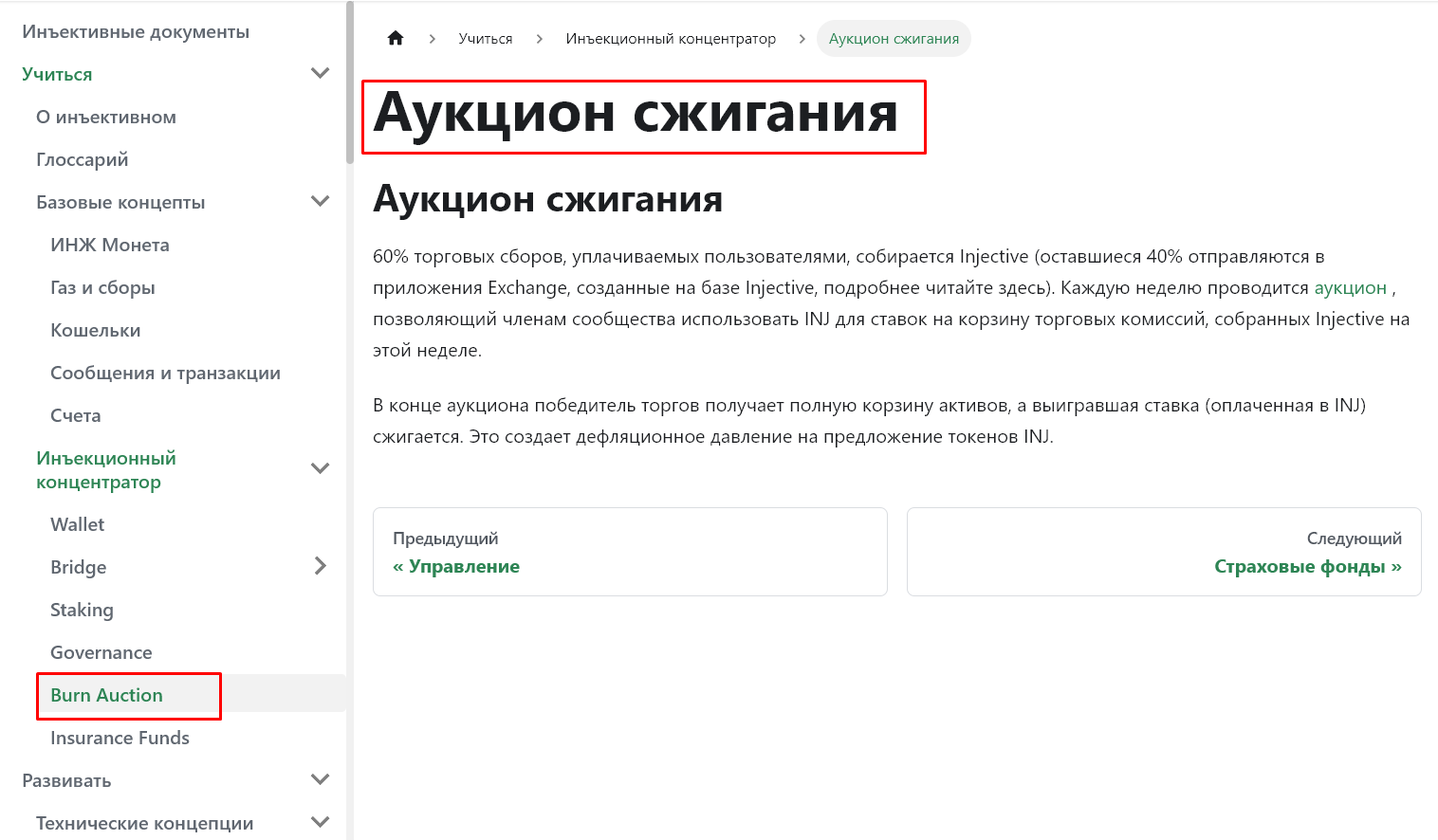Collapse 'Инъекционный концентратор' chevron in the sidebar

pos(321,468)
